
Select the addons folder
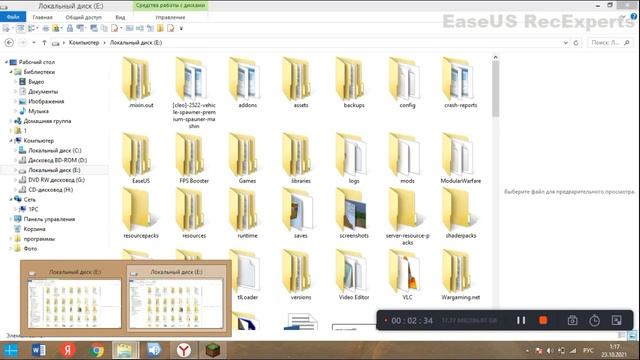click(x=247, y=83)
